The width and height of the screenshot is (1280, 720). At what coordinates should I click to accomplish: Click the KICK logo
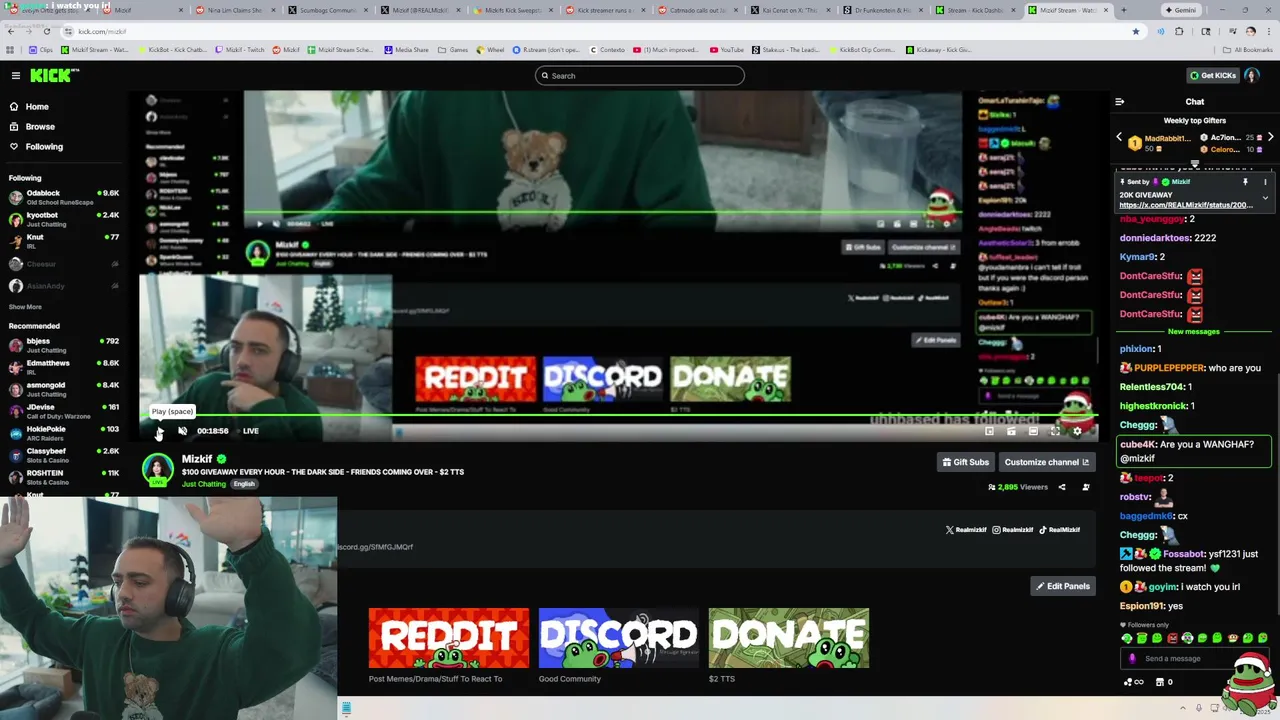(54, 75)
